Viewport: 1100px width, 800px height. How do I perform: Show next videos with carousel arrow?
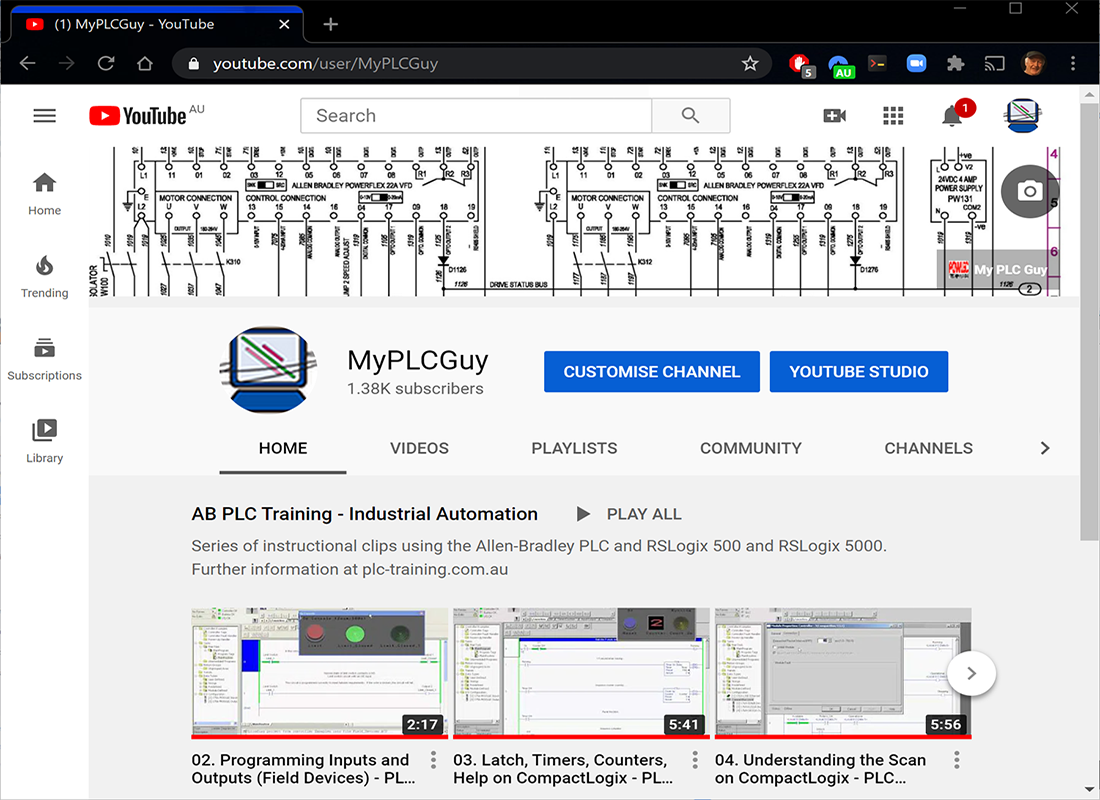pos(972,674)
